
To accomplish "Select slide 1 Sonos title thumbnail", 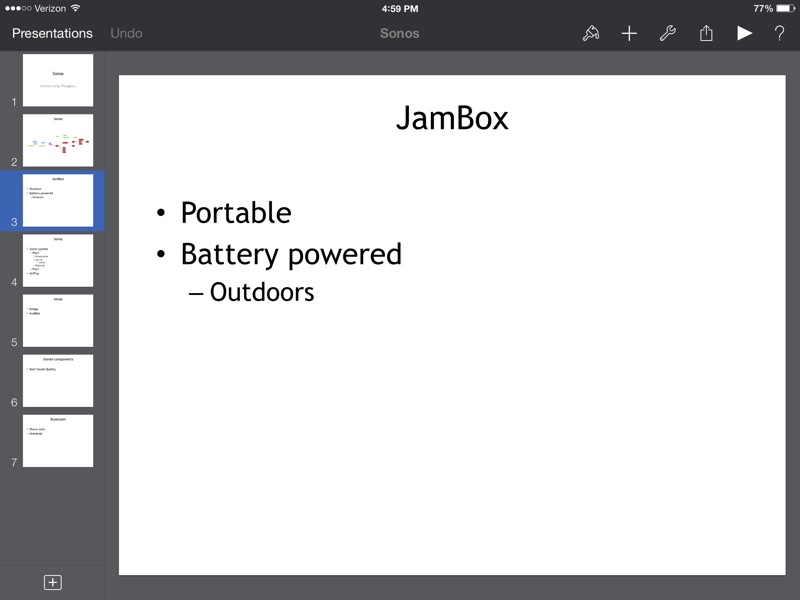I will tap(58, 80).
